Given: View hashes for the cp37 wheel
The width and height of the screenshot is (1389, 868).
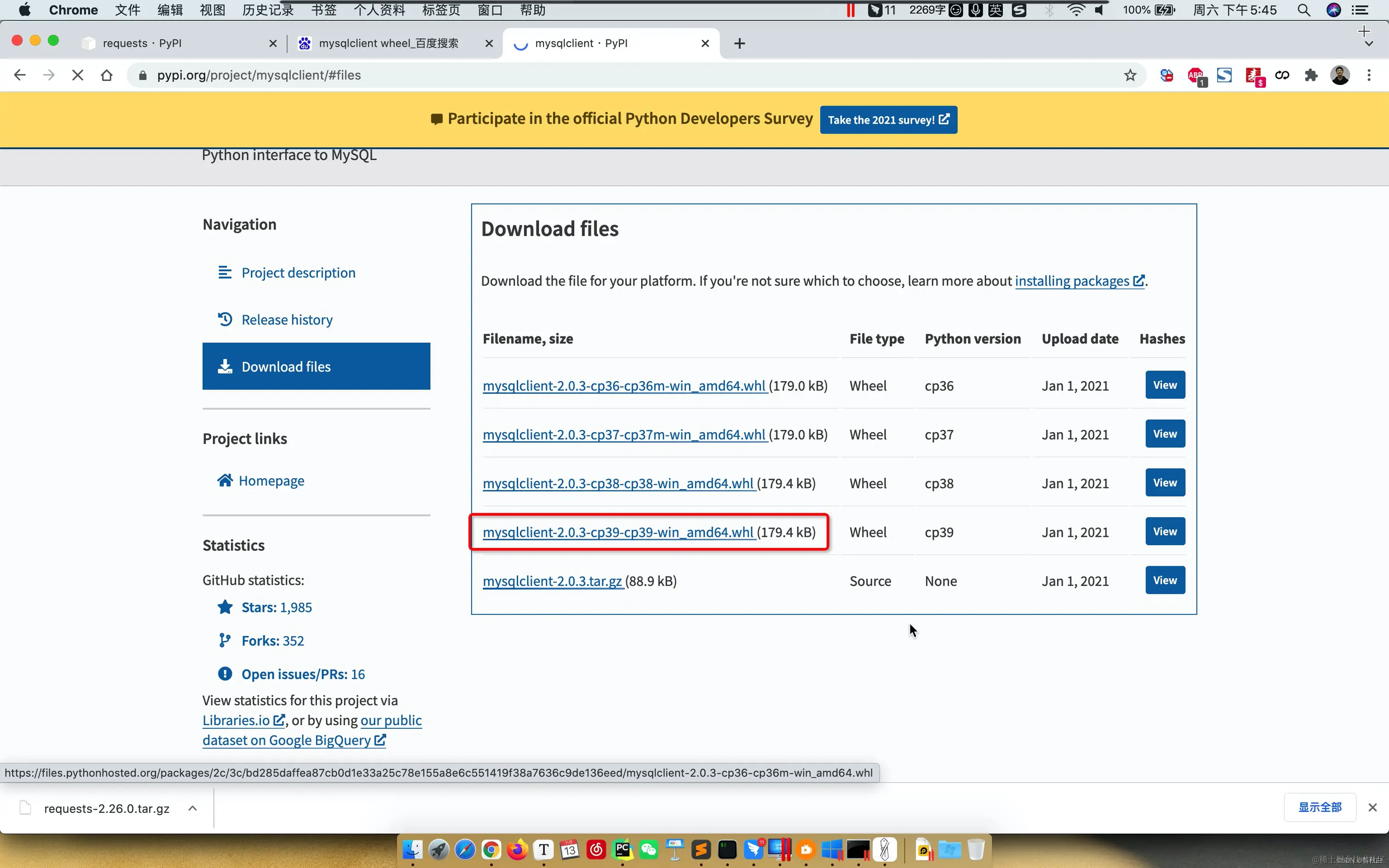Looking at the screenshot, I should 1164,434.
